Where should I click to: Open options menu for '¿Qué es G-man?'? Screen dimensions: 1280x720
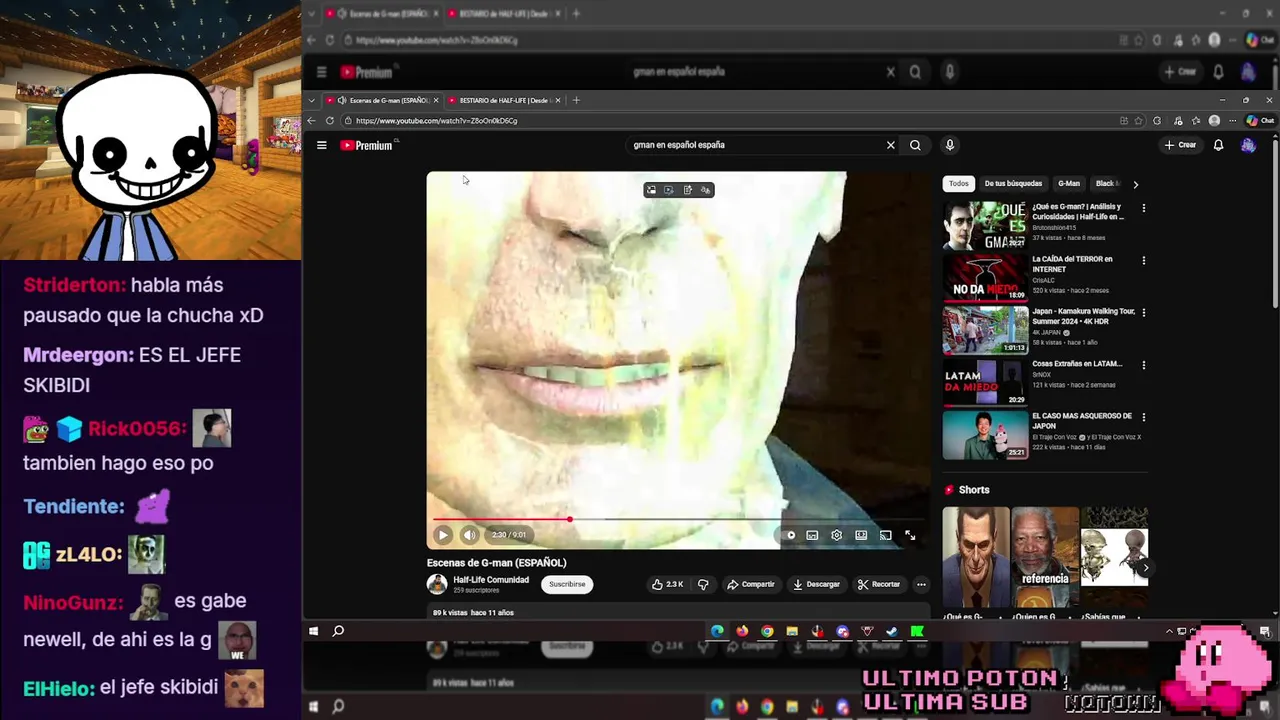coord(1144,208)
